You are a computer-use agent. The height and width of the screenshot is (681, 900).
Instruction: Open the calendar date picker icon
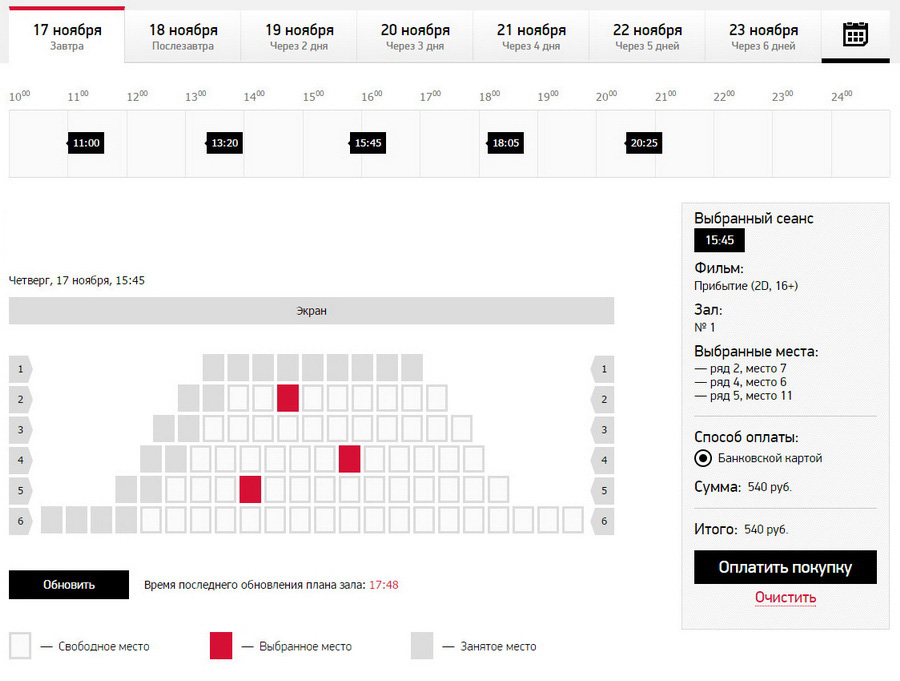coord(855,34)
